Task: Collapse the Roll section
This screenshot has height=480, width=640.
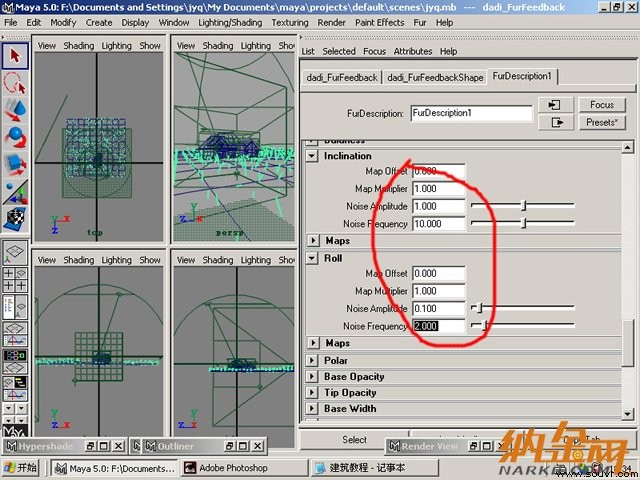Action: click(x=313, y=258)
